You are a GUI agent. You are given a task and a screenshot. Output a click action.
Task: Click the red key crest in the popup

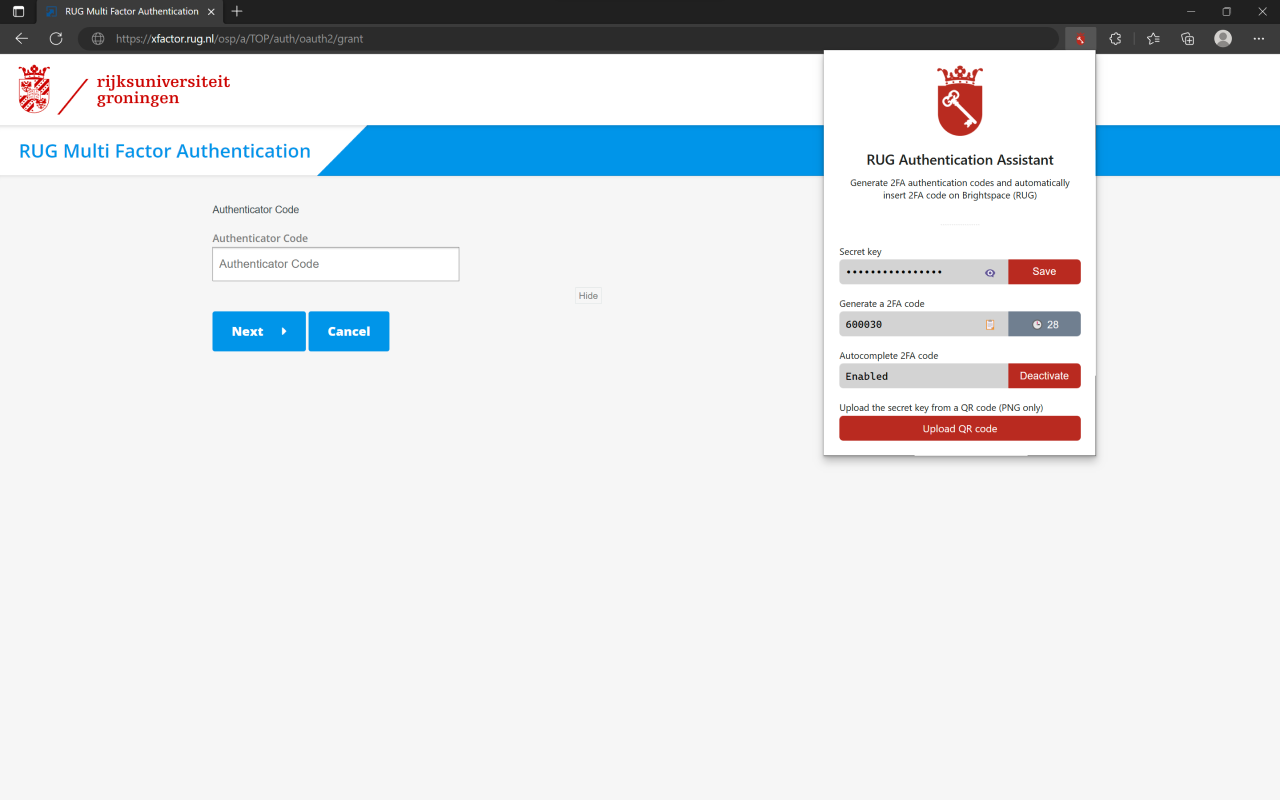960,101
